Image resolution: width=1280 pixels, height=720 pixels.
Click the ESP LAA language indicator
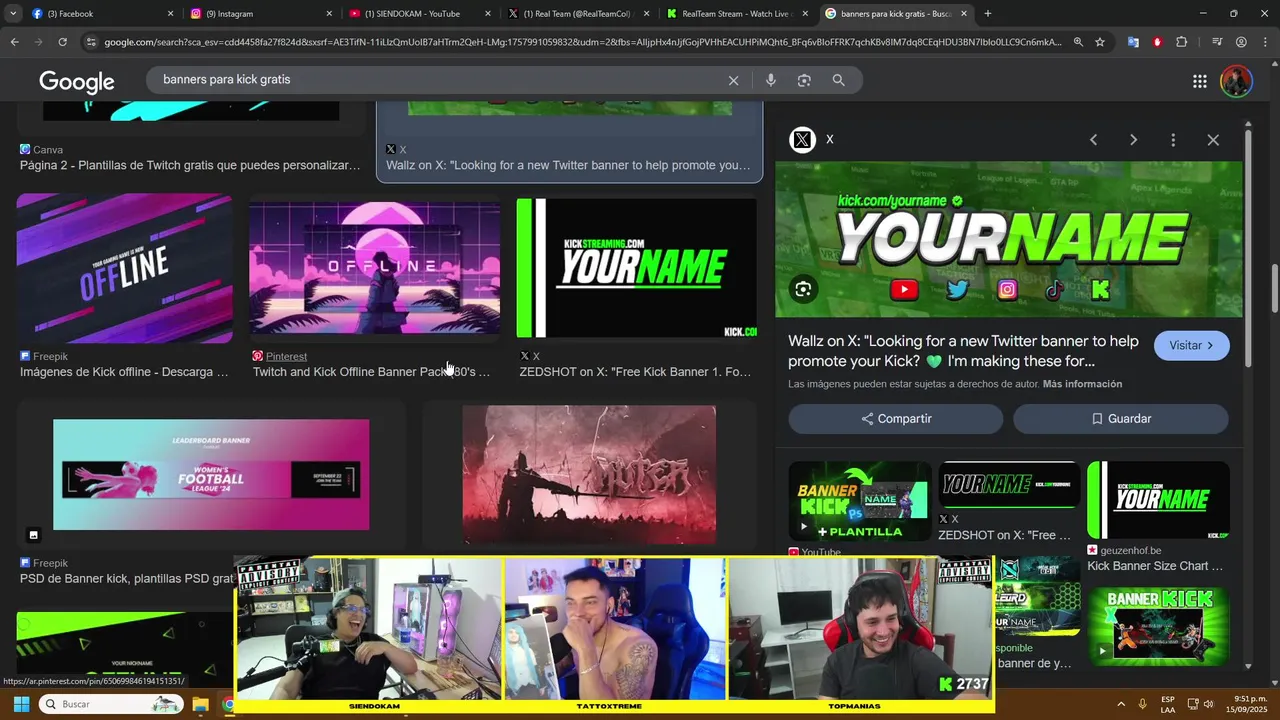click(1168, 704)
